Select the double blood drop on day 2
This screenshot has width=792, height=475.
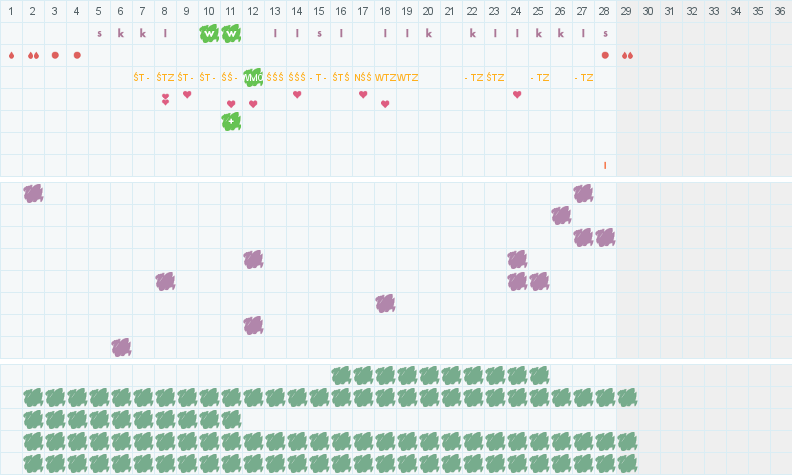[33, 55]
